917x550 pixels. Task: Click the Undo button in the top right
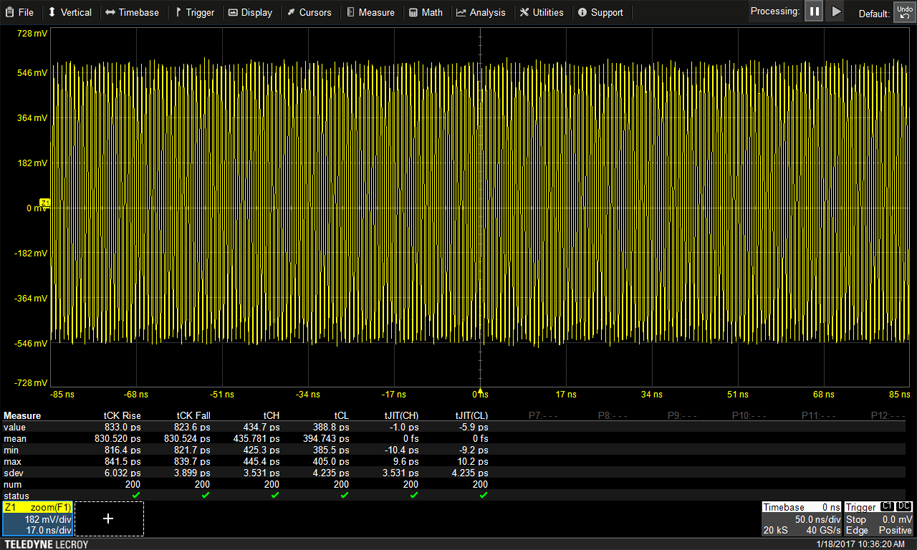point(903,12)
